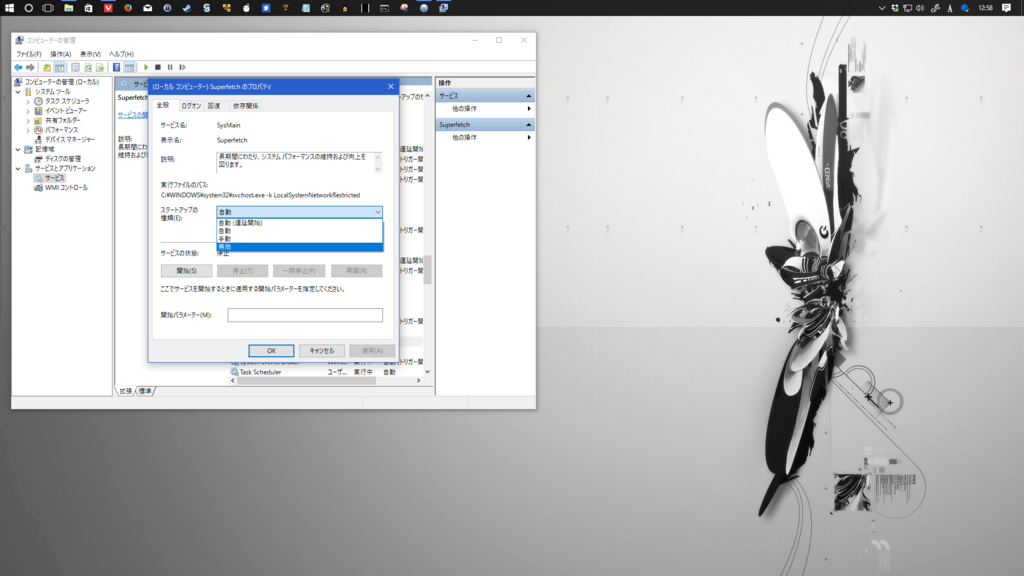Viewport: 1024px width, 576px height.
Task: Open the Action Center notification icon
Action: [1006, 8]
